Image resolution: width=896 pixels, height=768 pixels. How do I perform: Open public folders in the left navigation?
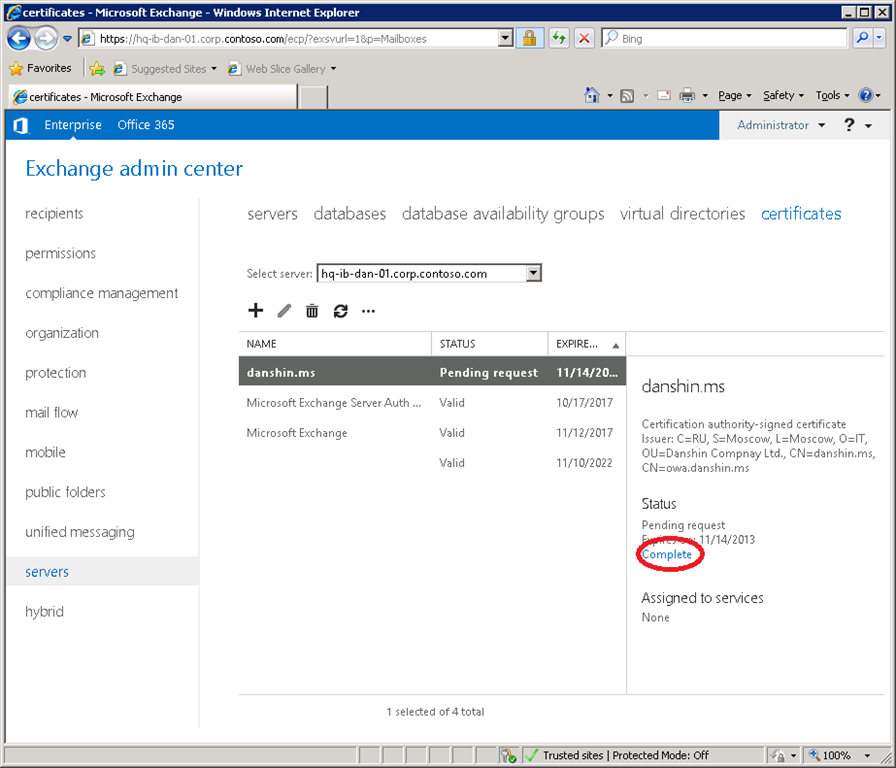click(x=65, y=492)
